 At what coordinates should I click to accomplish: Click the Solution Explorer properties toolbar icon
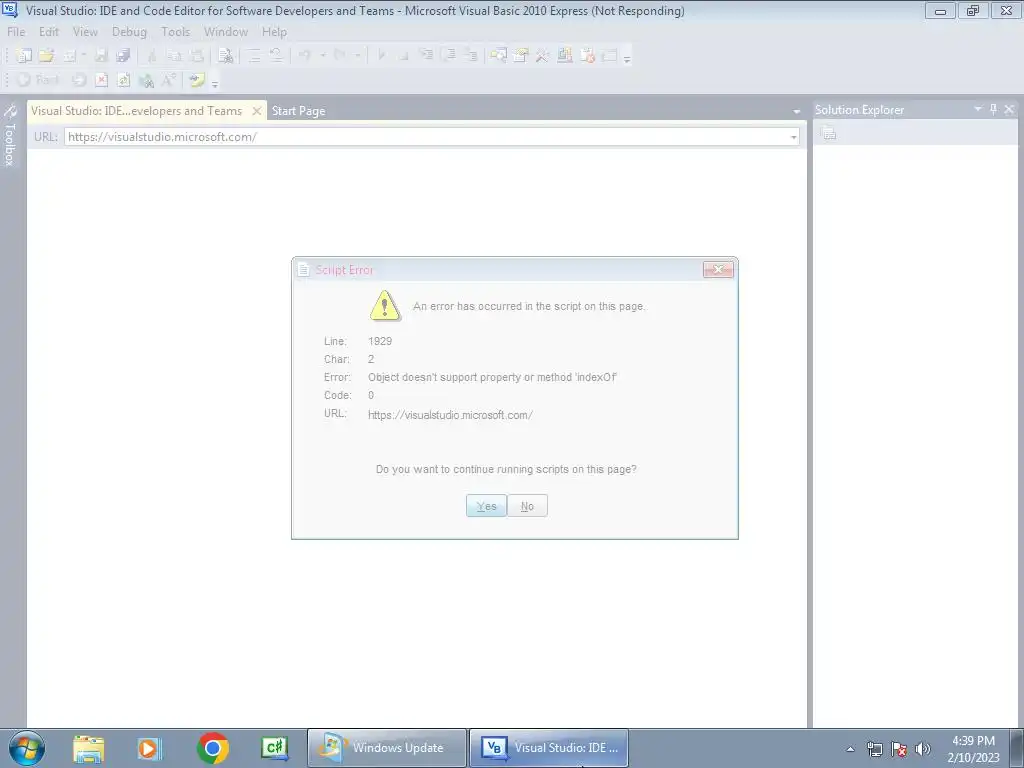pos(829,133)
